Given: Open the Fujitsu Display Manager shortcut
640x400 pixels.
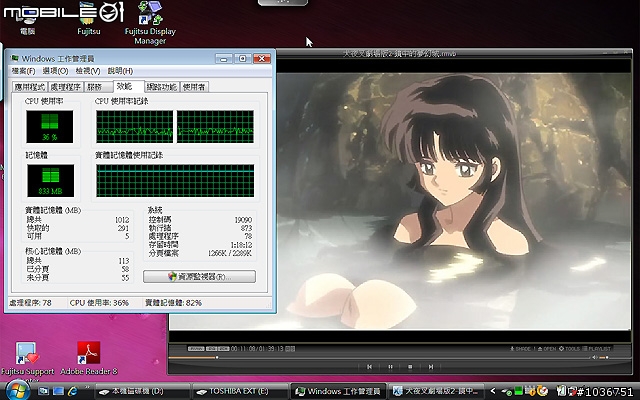Looking at the screenshot, I should (150, 22).
